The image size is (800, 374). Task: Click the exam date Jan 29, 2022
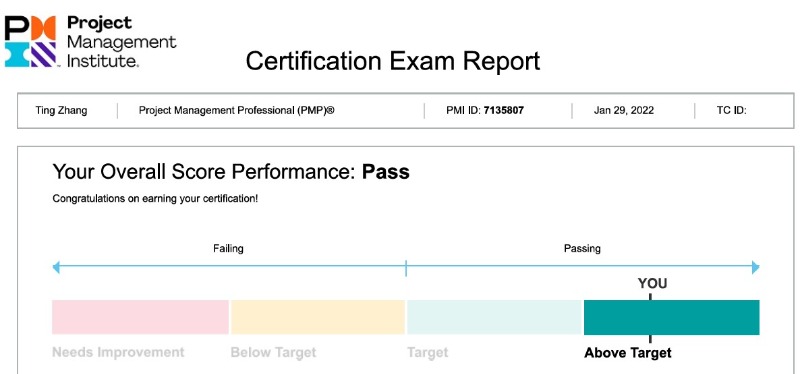[x=623, y=110]
